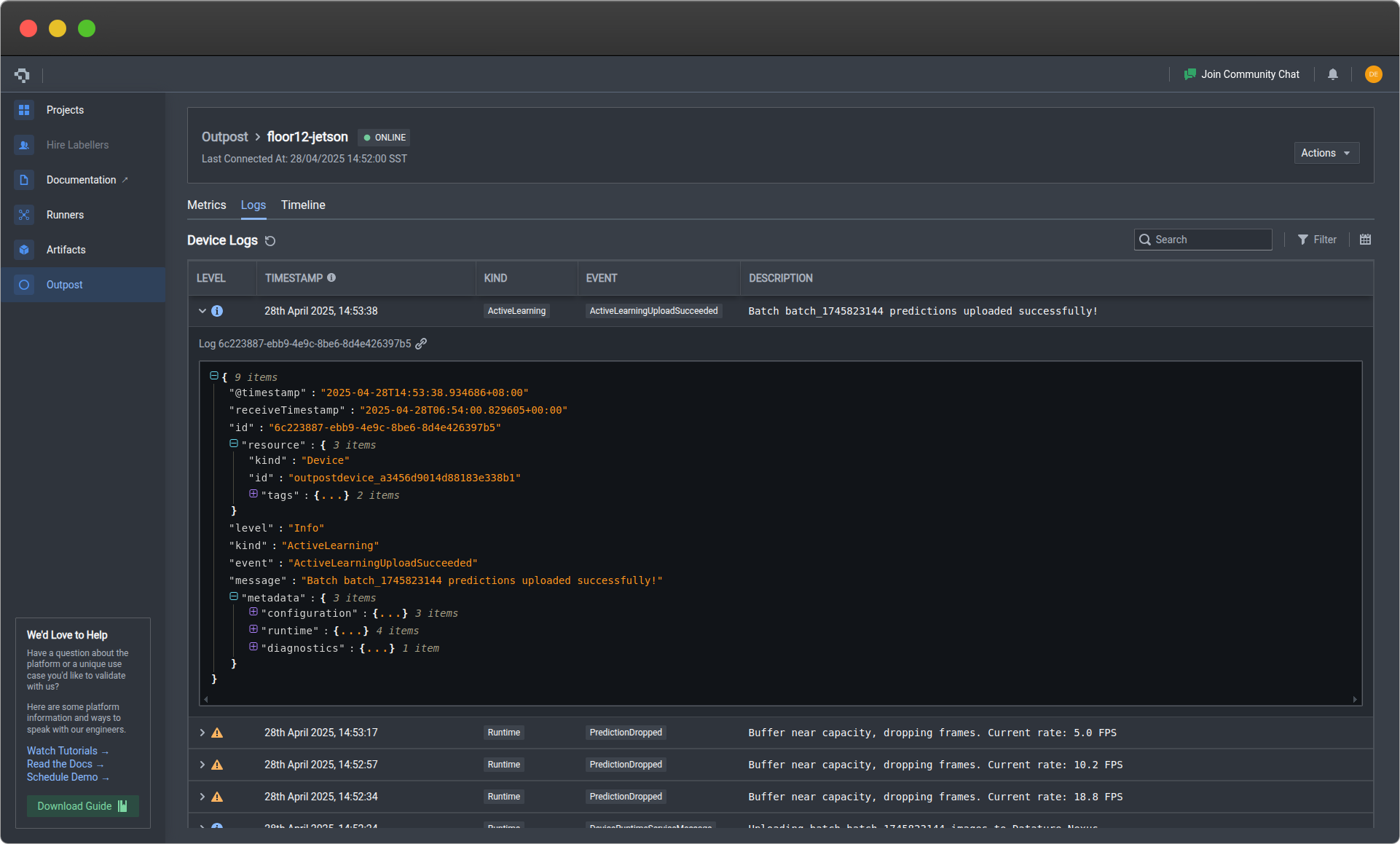Click the Download Guide button
This screenshot has width=1400, height=844.
pyautogui.click(x=82, y=806)
